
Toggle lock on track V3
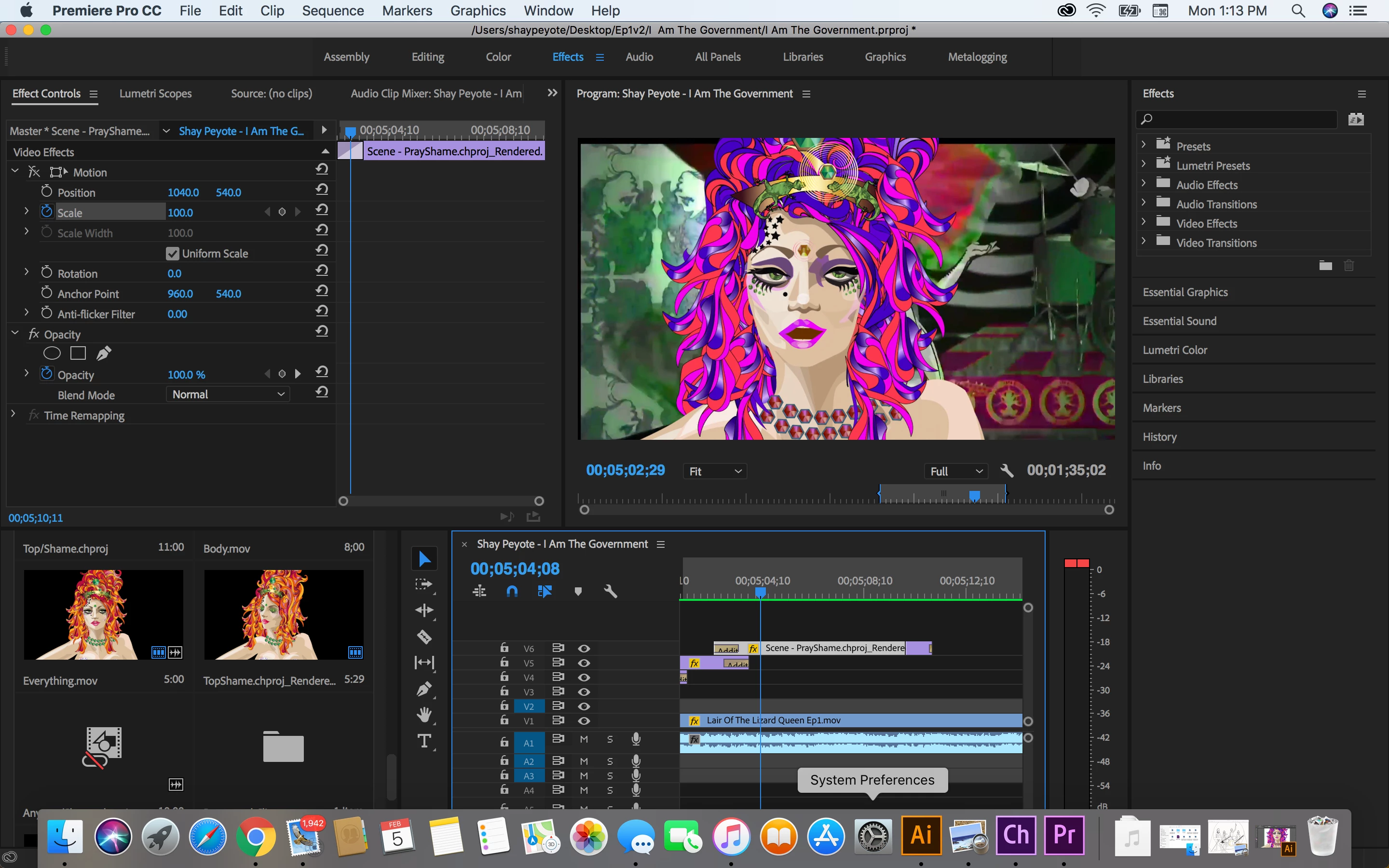pos(504,691)
